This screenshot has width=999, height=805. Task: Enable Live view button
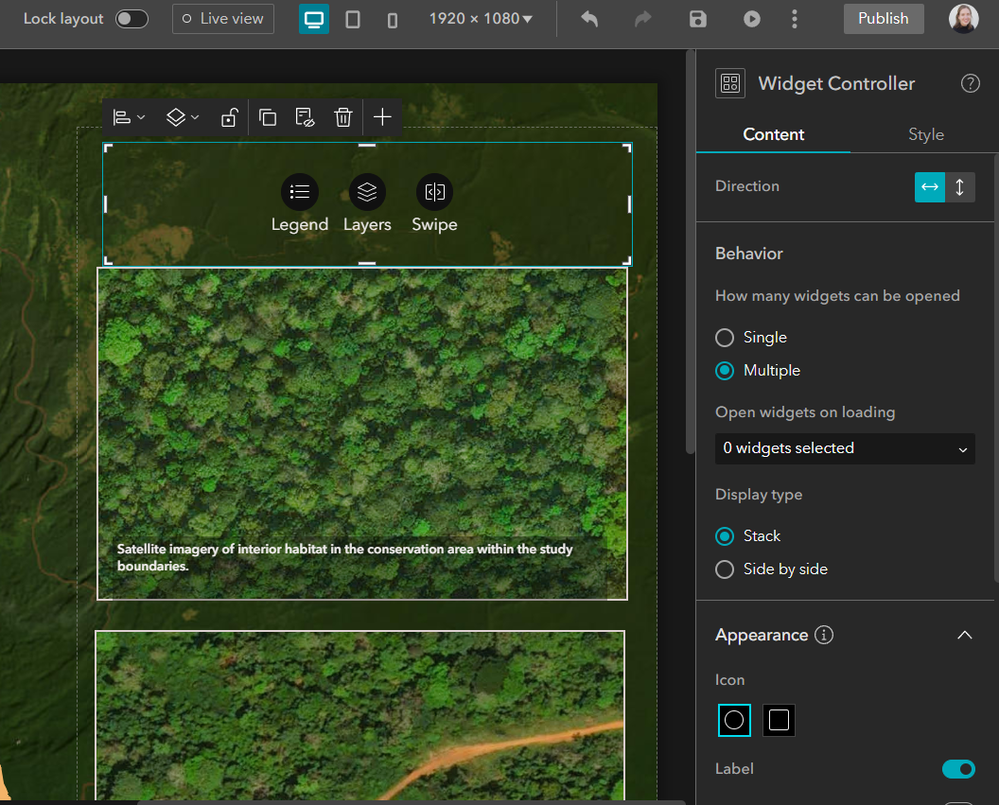(x=223, y=19)
